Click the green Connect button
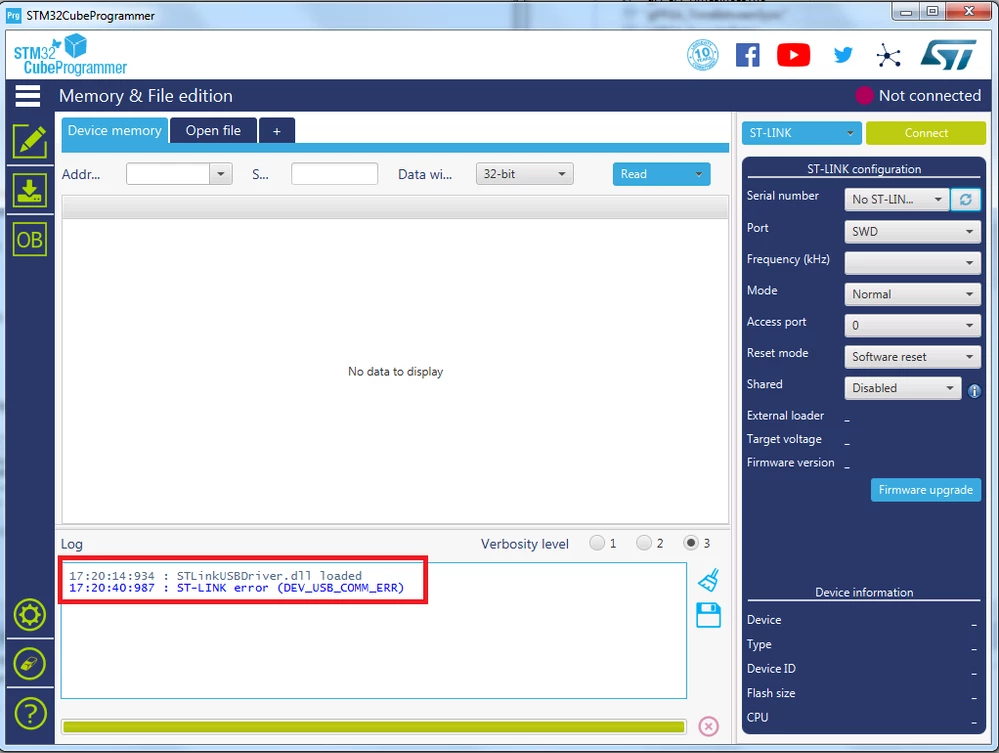The height and width of the screenshot is (753, 999). 926,133
